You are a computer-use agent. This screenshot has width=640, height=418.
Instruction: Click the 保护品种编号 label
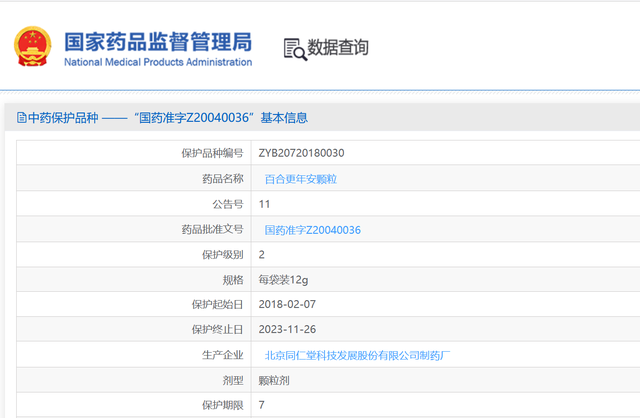coord(212,153)
